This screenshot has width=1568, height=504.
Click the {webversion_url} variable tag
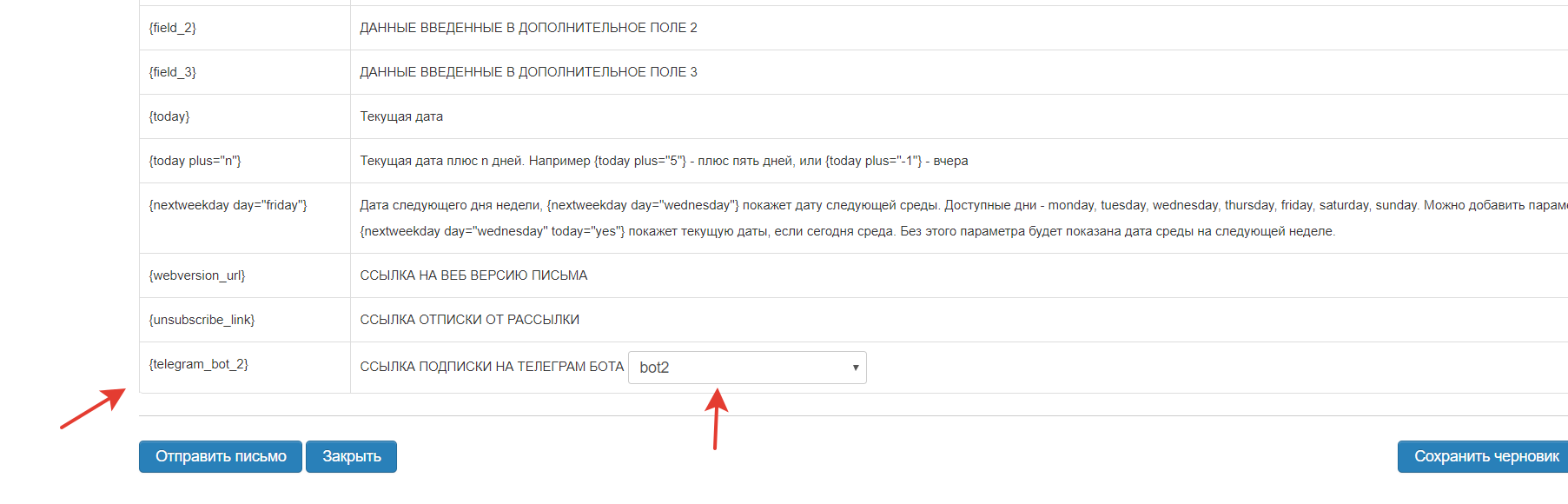(x=197, y=275)
